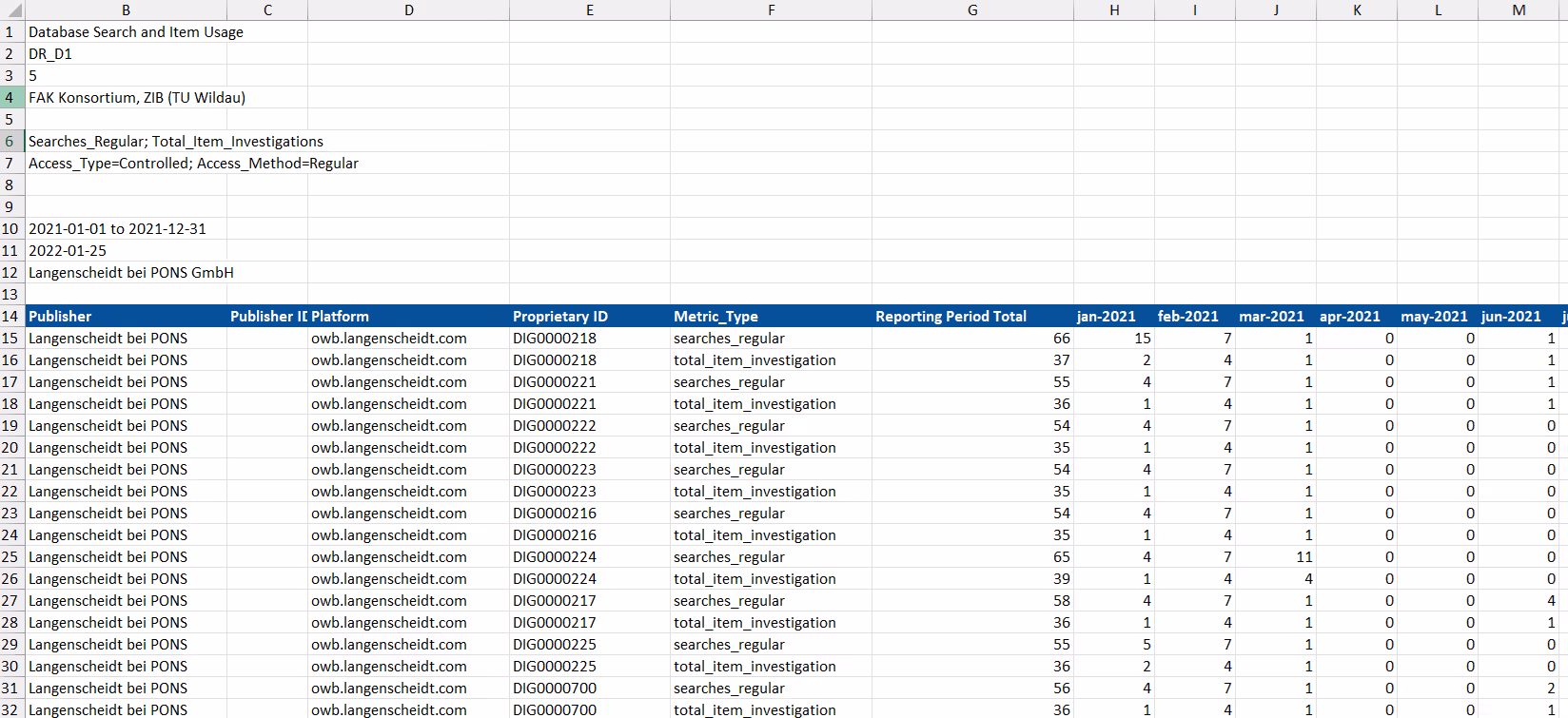
Task: Click 'Reporting Period Total' header cell
Action: 972,317
